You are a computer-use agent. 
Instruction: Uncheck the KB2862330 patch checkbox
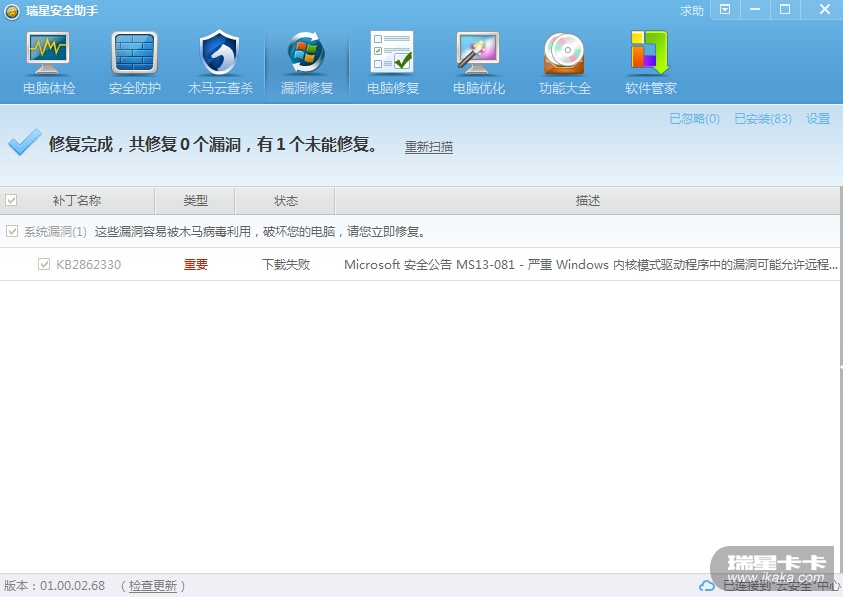click(x=44, y=264)
